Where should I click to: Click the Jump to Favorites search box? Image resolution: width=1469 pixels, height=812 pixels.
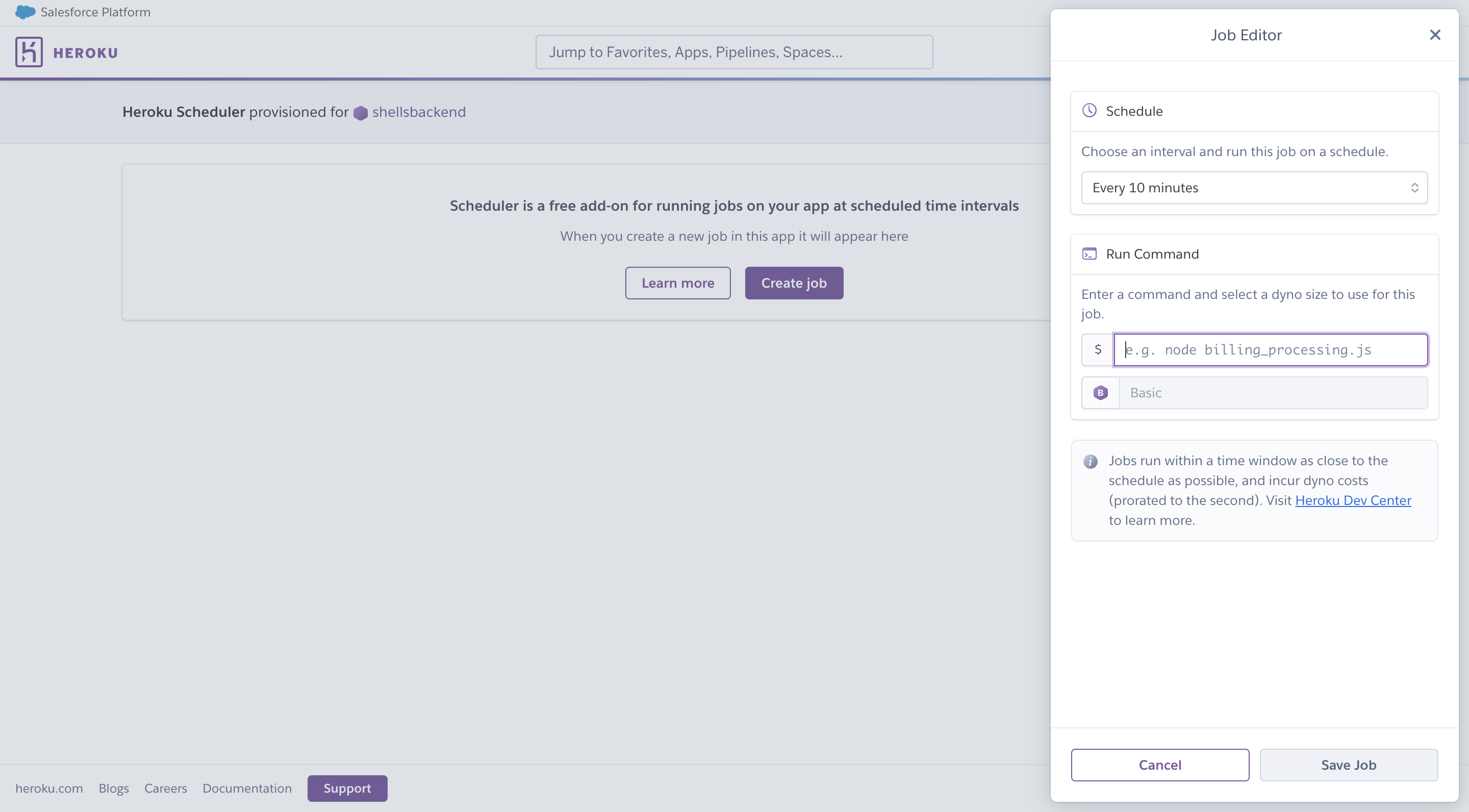pyautogui.click(x=734, y=52)
